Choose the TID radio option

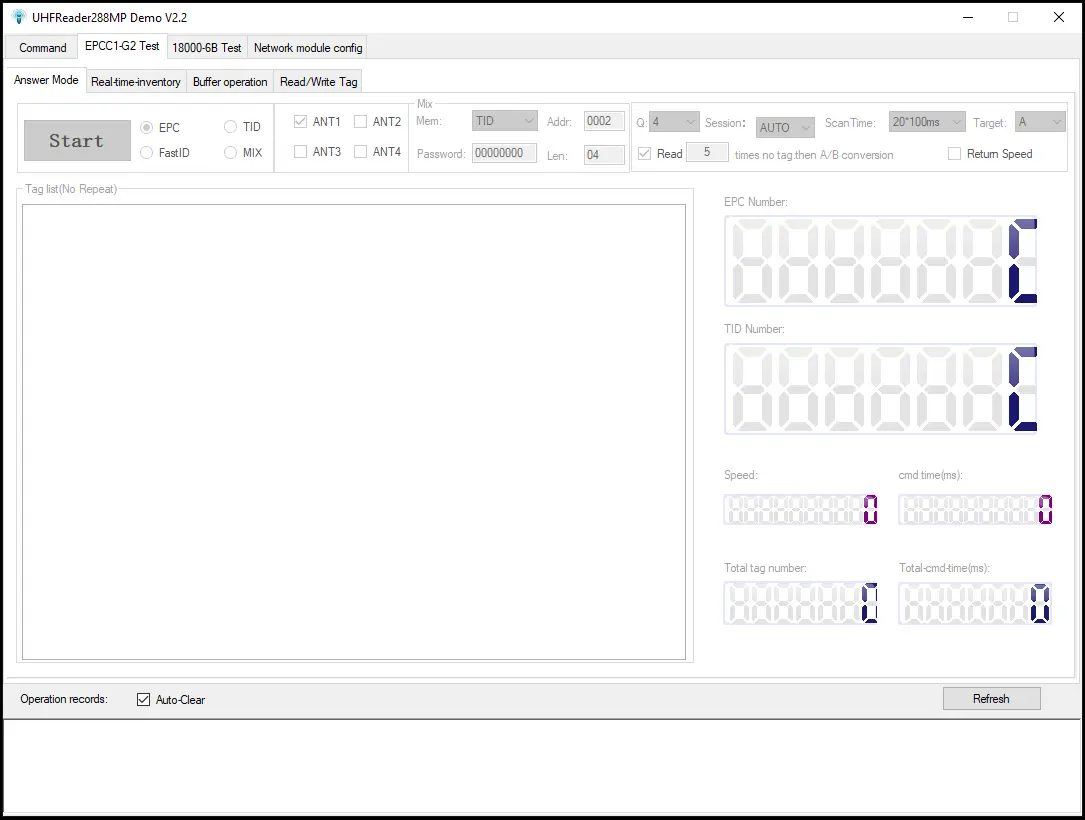[231, 127]
